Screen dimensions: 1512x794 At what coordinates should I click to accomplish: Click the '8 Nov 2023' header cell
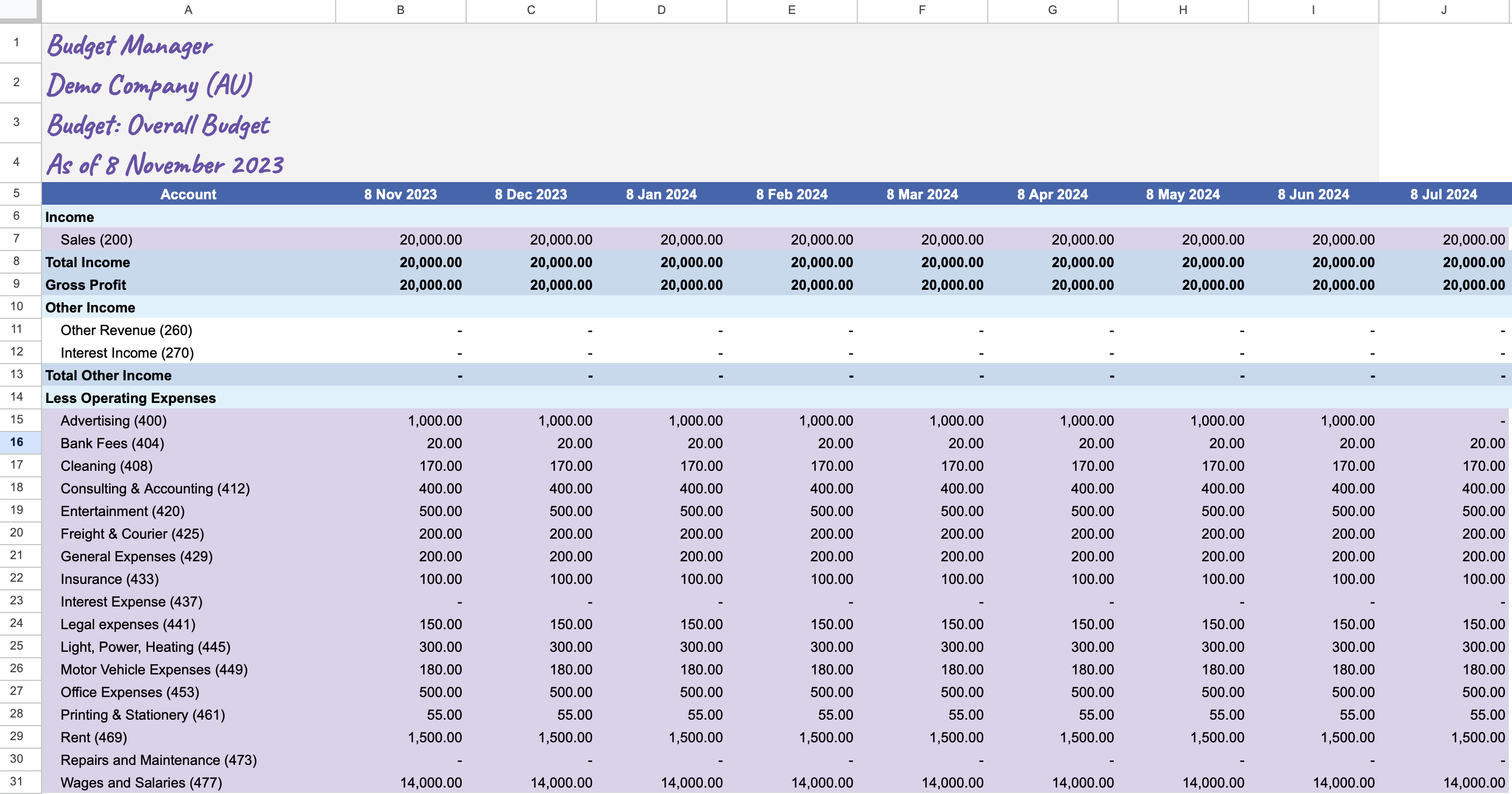pyautogui.click(x=400, y=194)
